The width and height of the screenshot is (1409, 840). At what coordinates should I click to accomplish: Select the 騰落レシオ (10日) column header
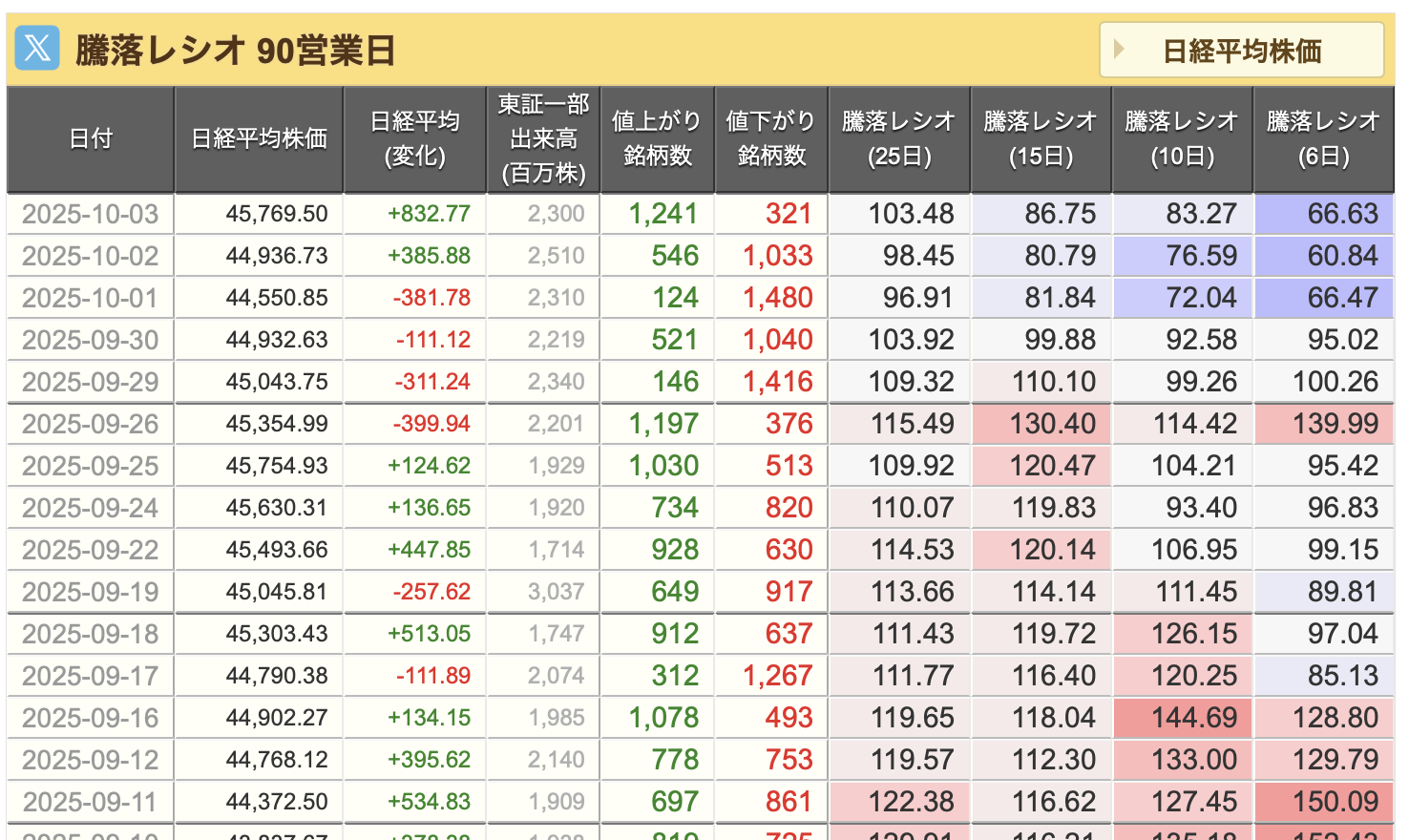1182,139
